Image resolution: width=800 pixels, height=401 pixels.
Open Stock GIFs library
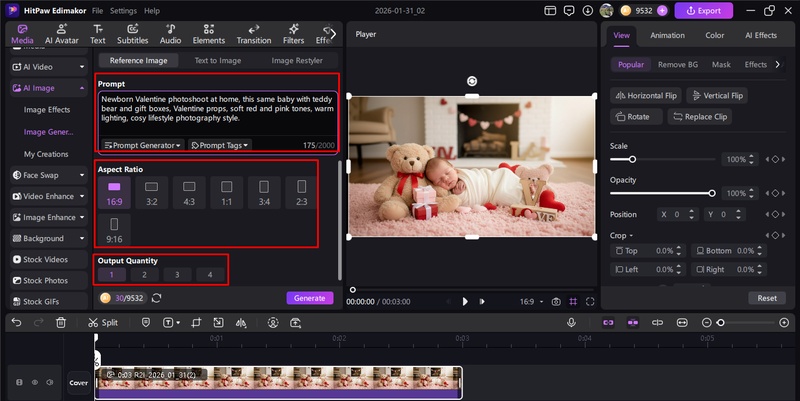click(48, 302)
